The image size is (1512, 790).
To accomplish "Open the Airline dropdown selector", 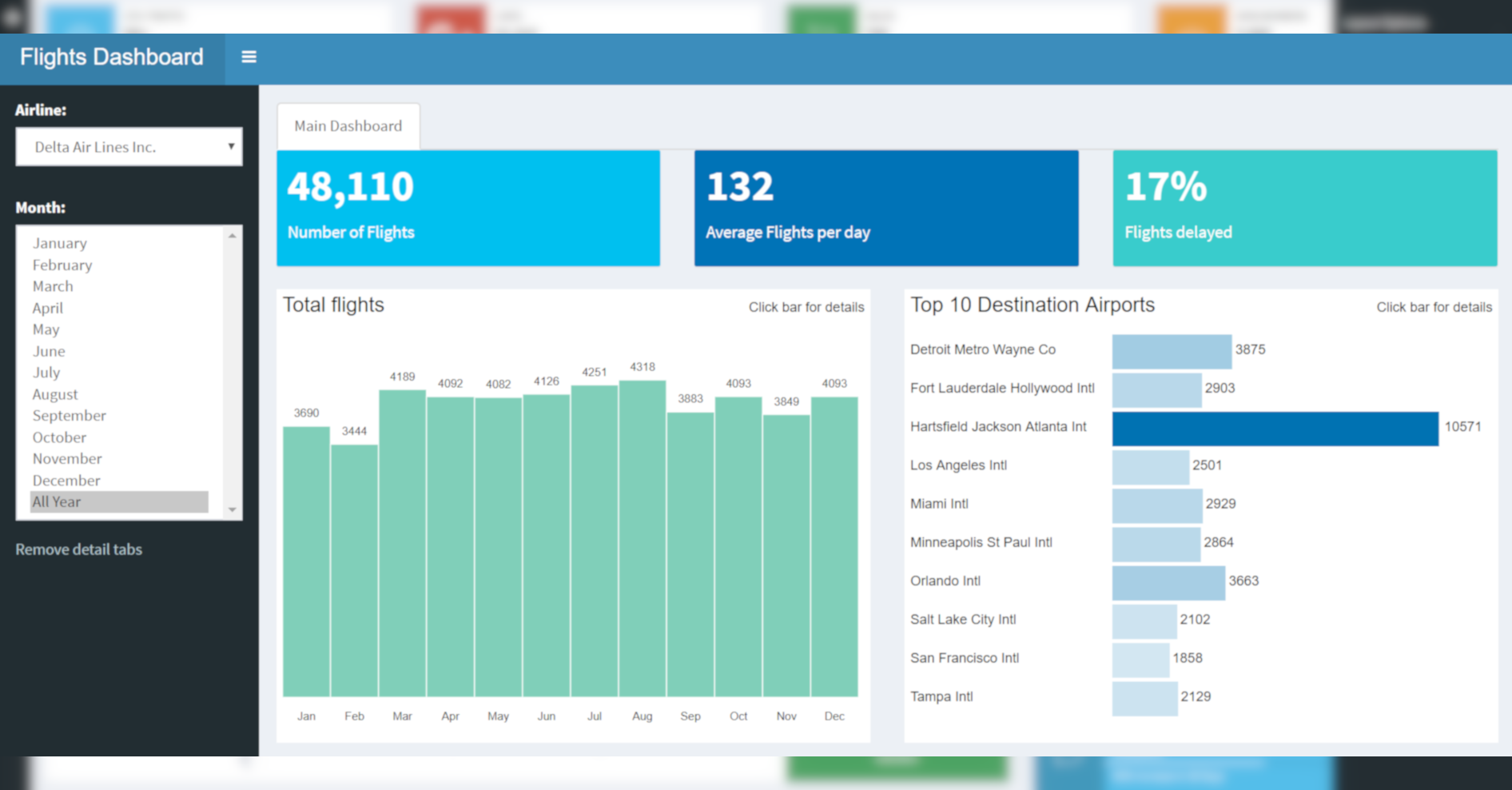I will [x=129, y=147].
